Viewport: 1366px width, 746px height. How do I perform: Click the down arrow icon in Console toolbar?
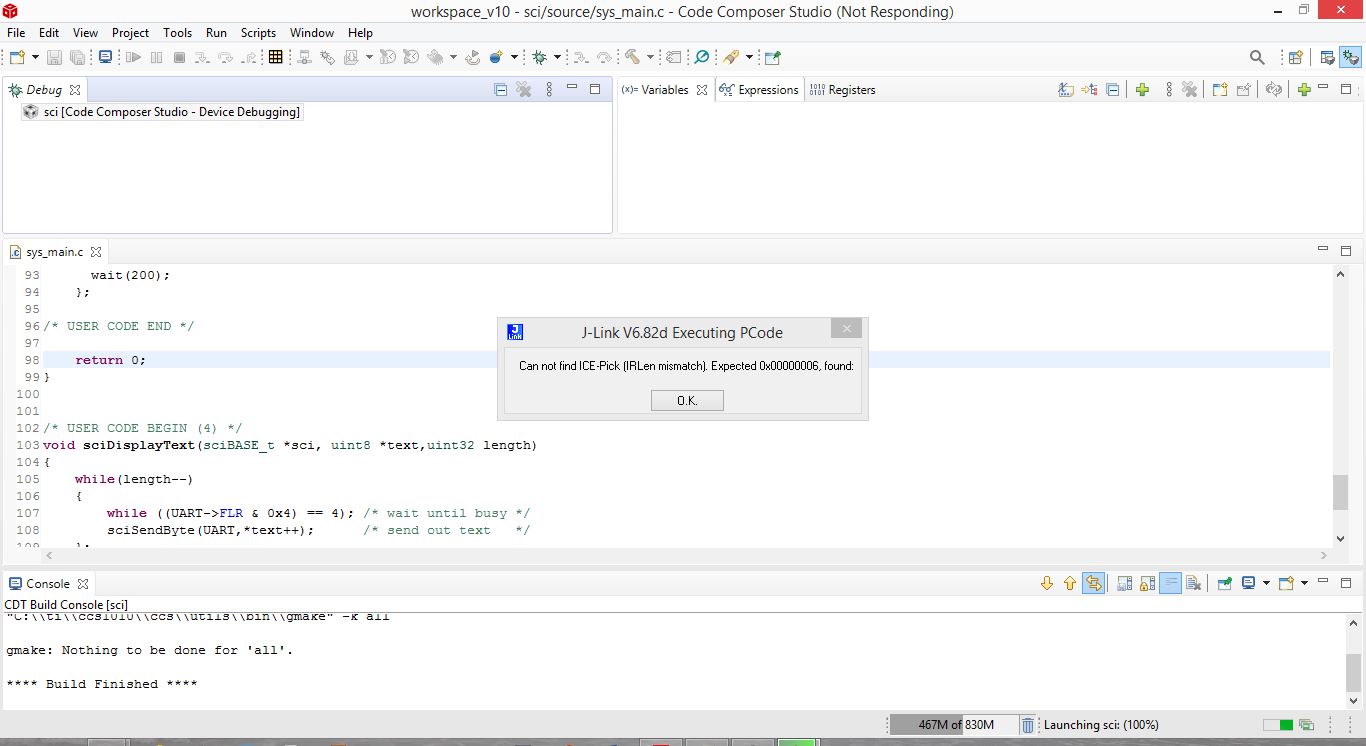click(1047, 583)
